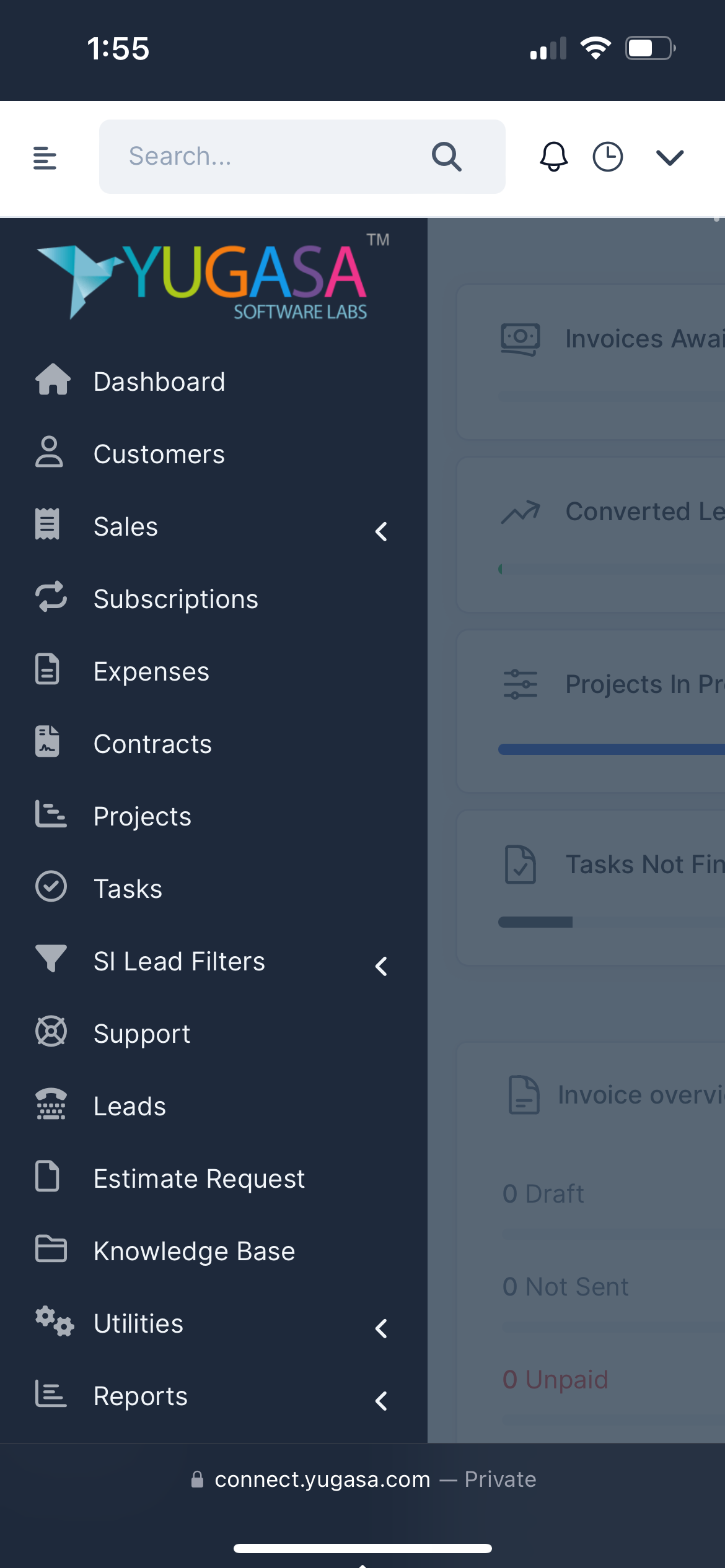The height and width of the screenshot is (1568, 725).
Task: Select the SI Lead Filters label
Action: (179, 962)
